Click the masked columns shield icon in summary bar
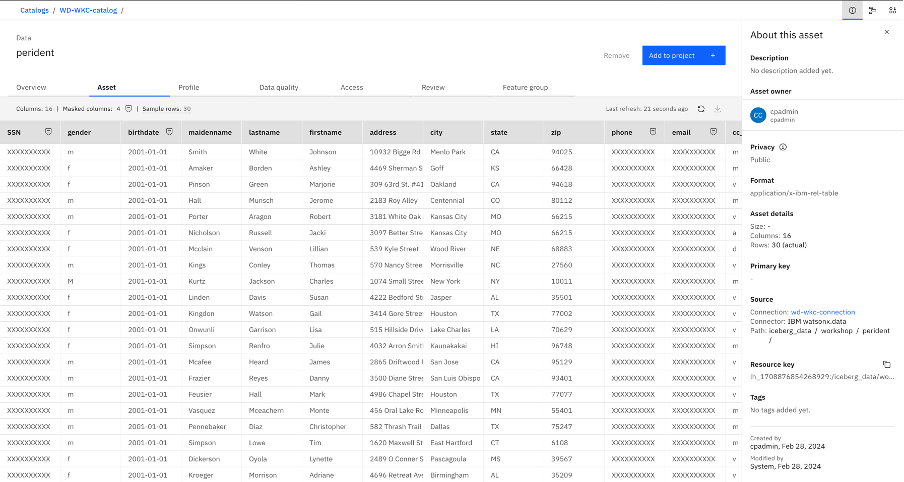Viewport: 904px width, 482px height. tap(128, 108)
